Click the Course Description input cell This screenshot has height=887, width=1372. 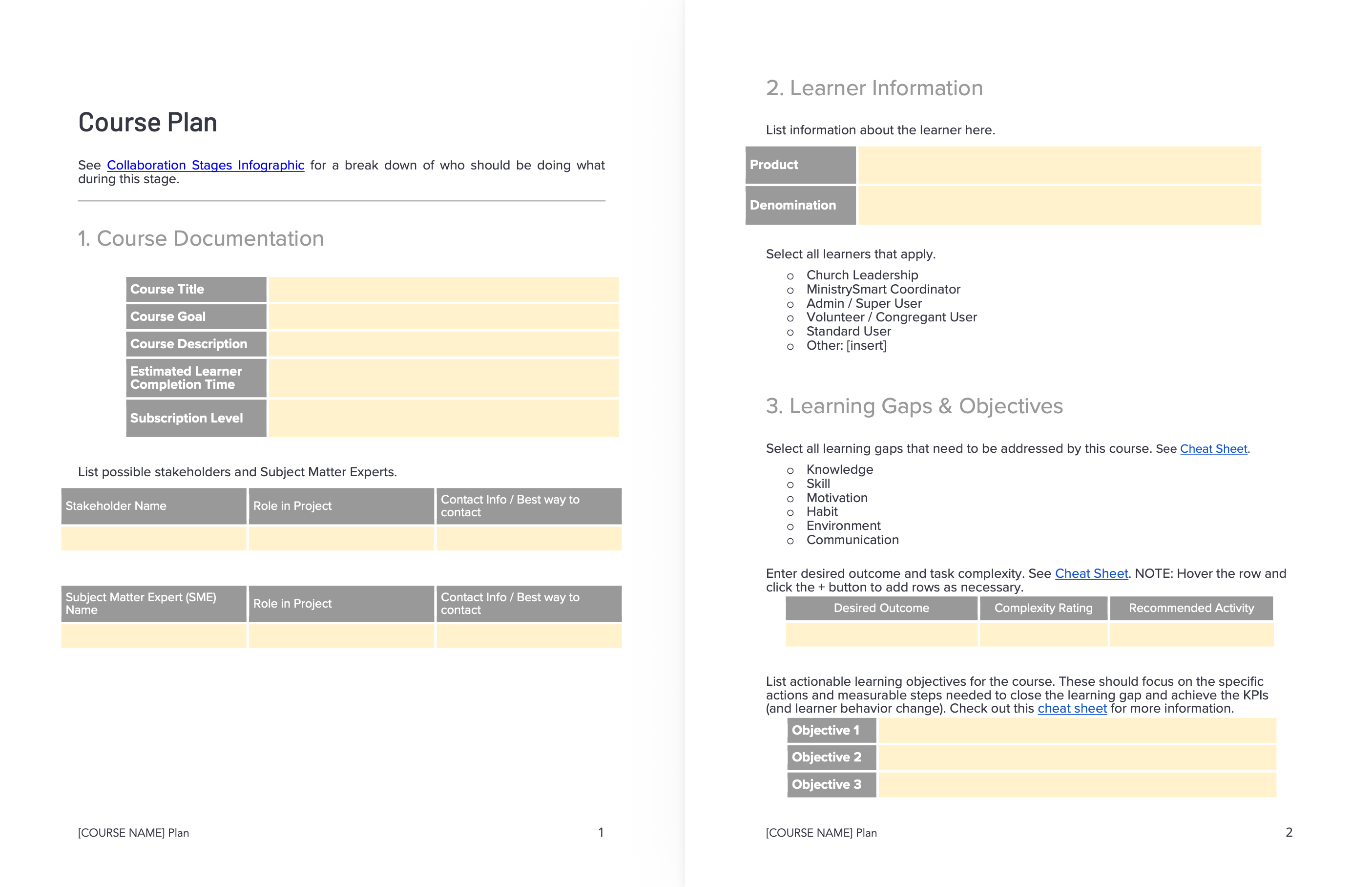click(x=443, y=344)
